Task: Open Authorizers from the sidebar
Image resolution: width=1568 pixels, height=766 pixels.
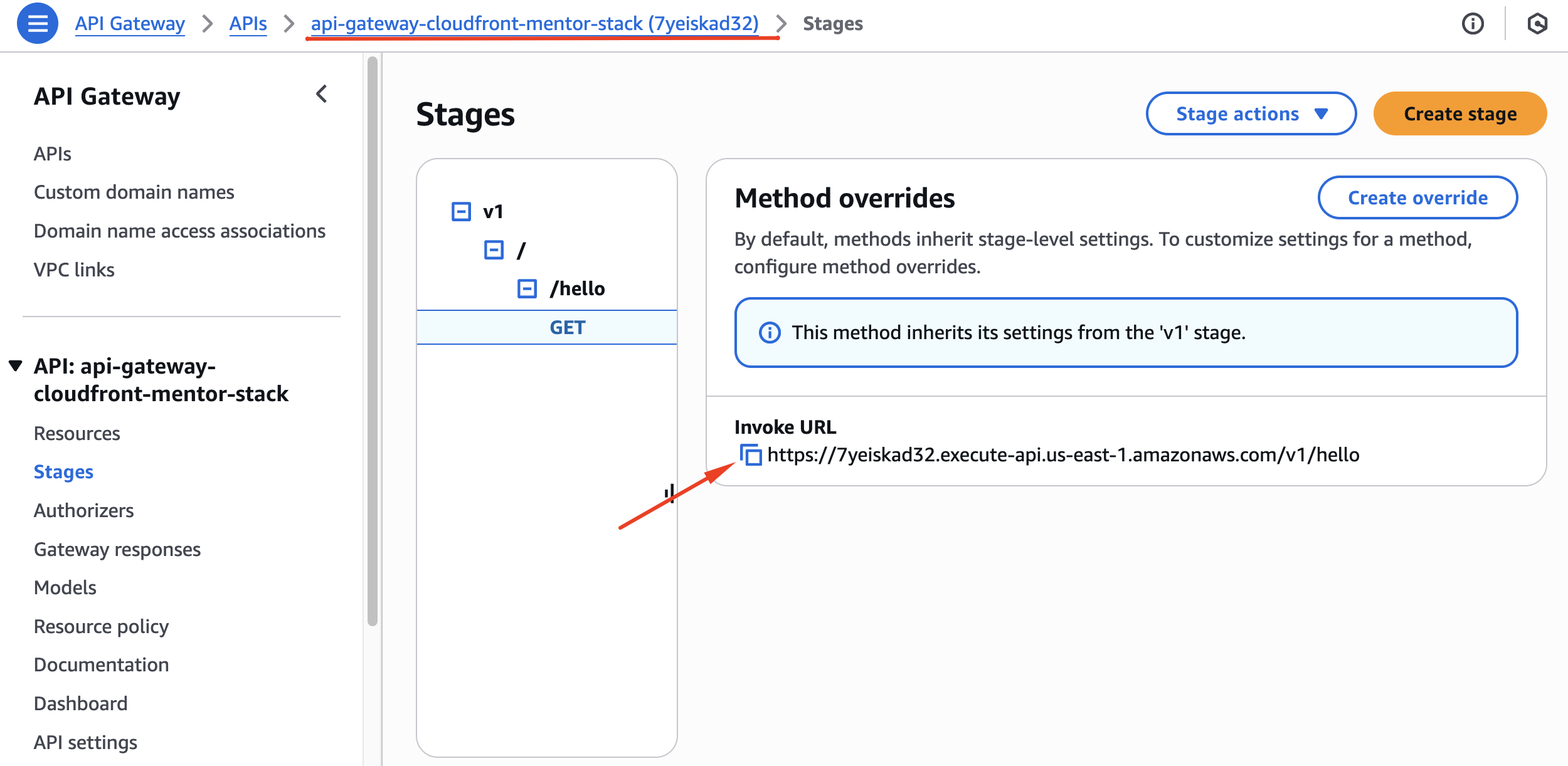Action: (84, 510)
